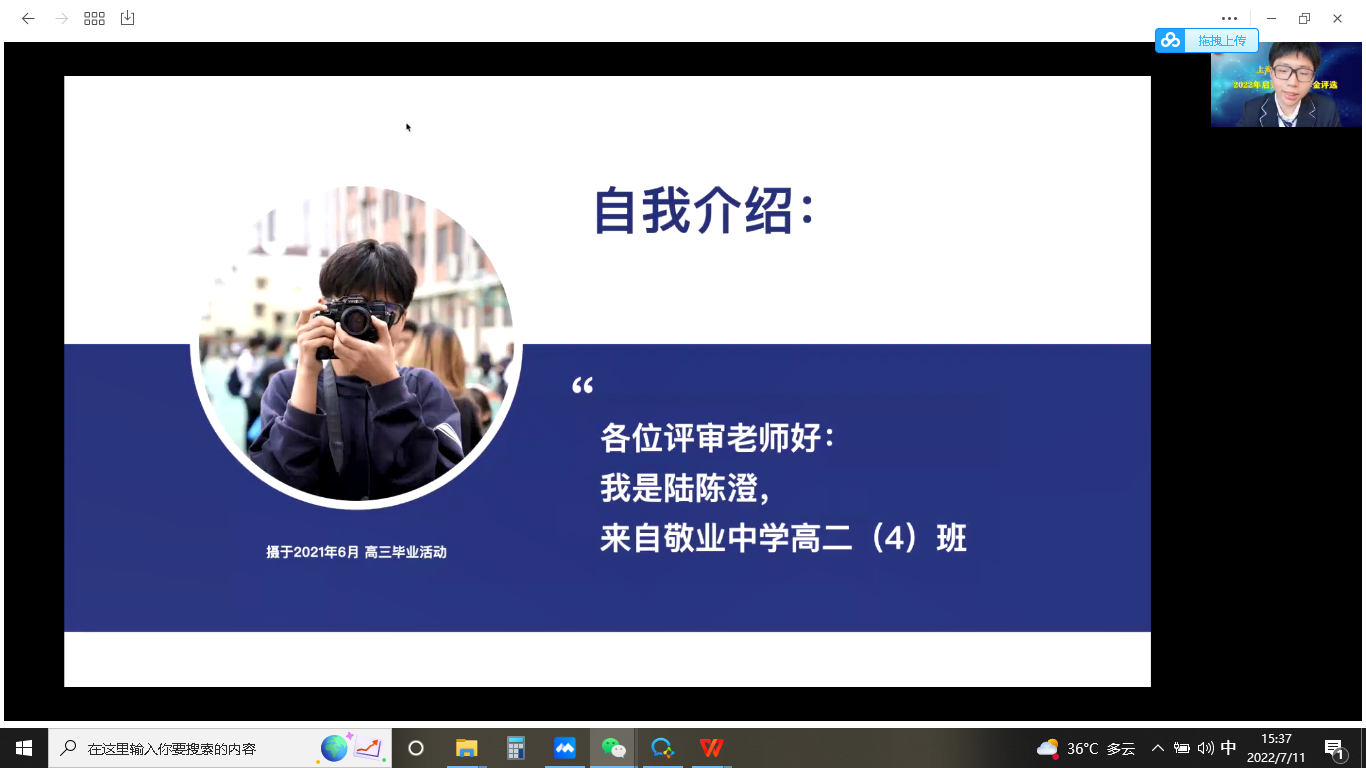
Task: Go back to the previous image
Action: click(28, 18)
